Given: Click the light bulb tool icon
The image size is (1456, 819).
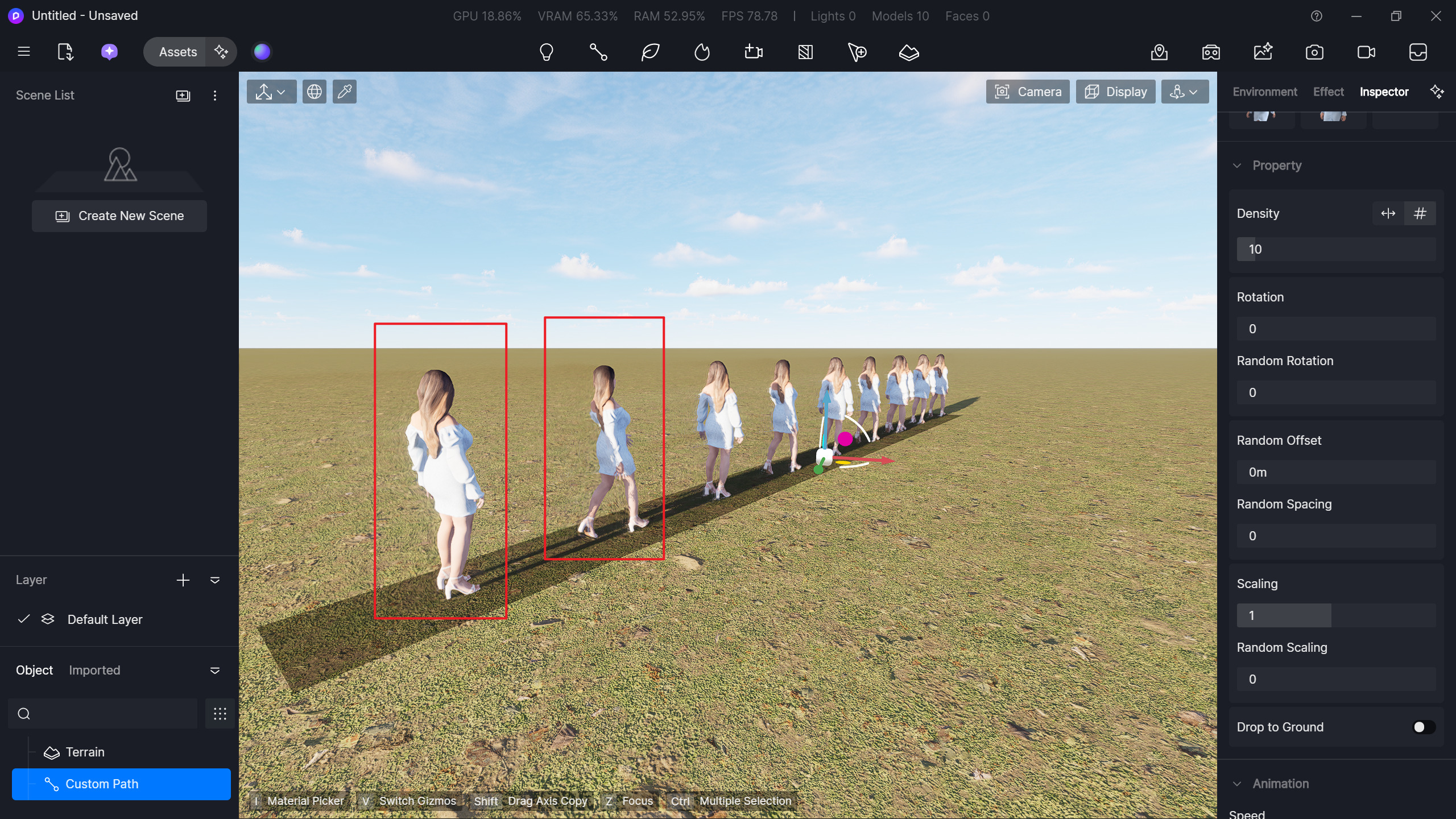Looking at the screenshot, I should [546, 52].
